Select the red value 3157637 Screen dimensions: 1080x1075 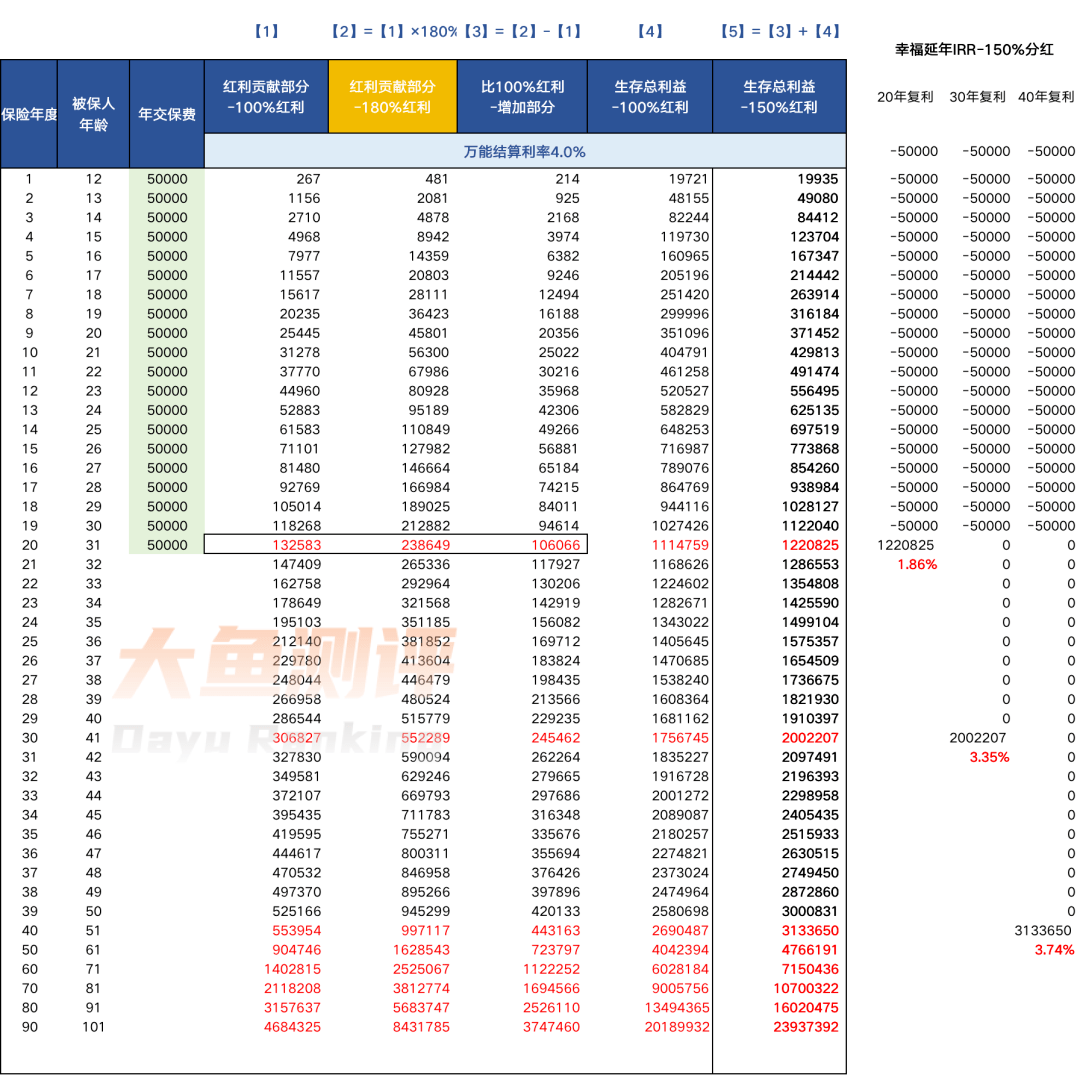[293, 1008]
